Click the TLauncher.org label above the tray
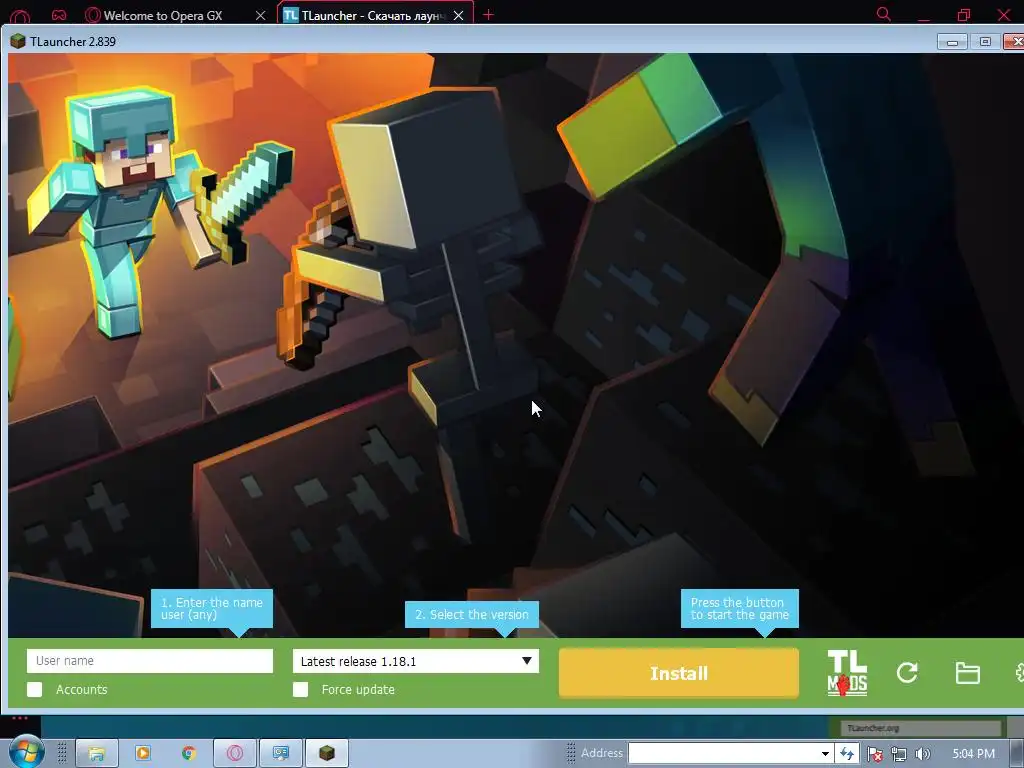This screenshot has height=768, width=1024. point(872,728)
